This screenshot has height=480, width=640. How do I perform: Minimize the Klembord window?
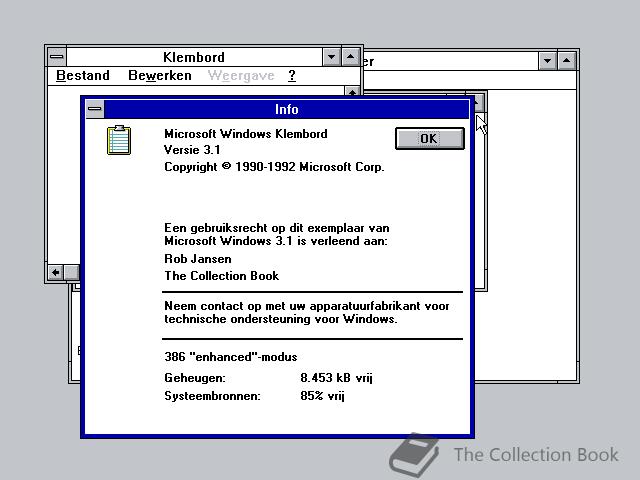pos(331,57)
